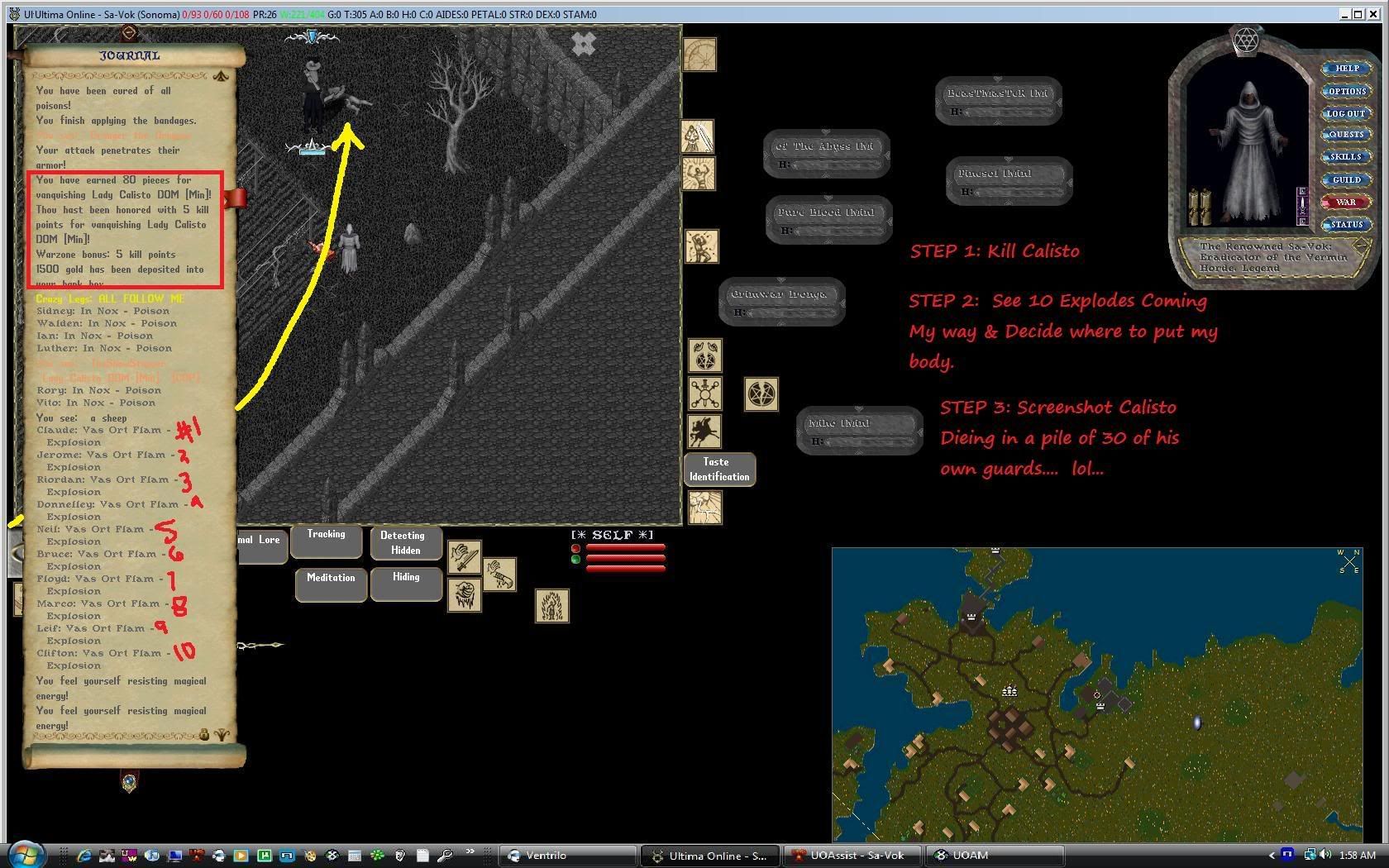Open Quests from the paperdoll
This screenshot has width=1389, height=868.
click(1347, 135)
